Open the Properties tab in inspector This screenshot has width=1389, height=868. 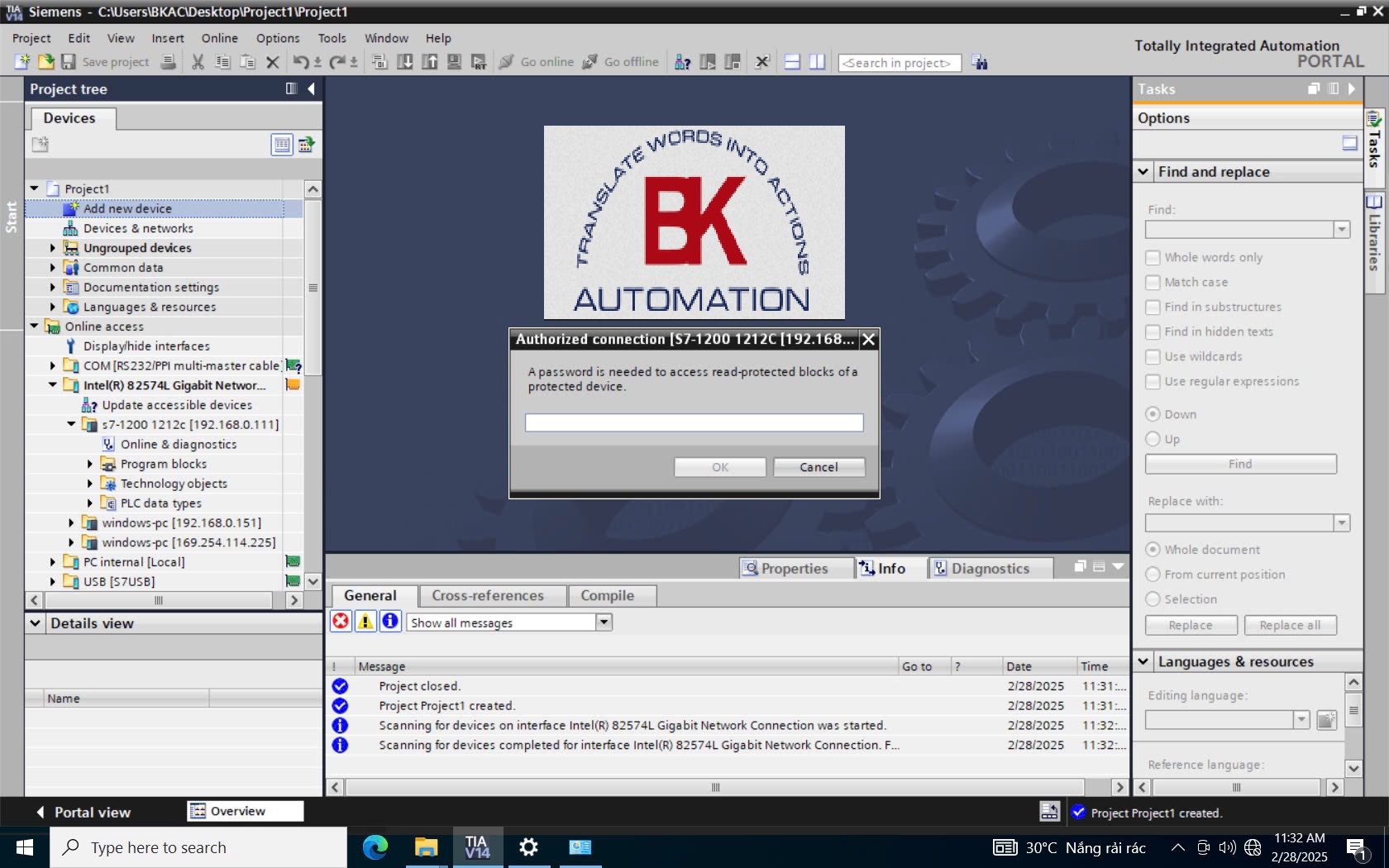click(795, 568)
